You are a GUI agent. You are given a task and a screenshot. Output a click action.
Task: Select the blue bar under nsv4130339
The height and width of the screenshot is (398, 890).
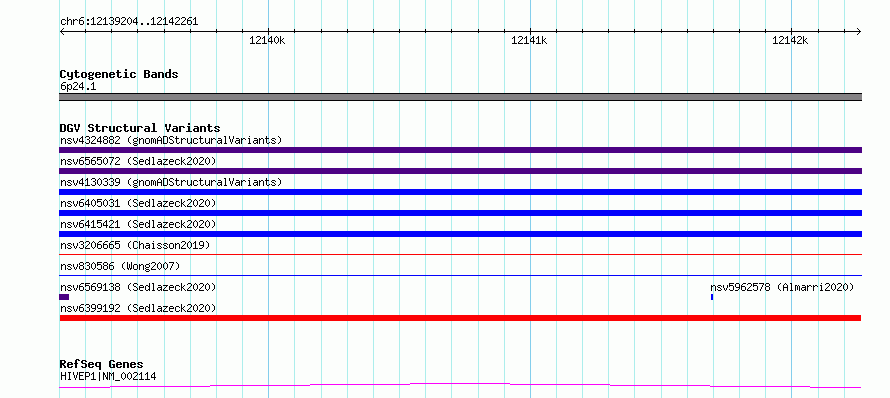pyautogui.click(x=460, y=192)
